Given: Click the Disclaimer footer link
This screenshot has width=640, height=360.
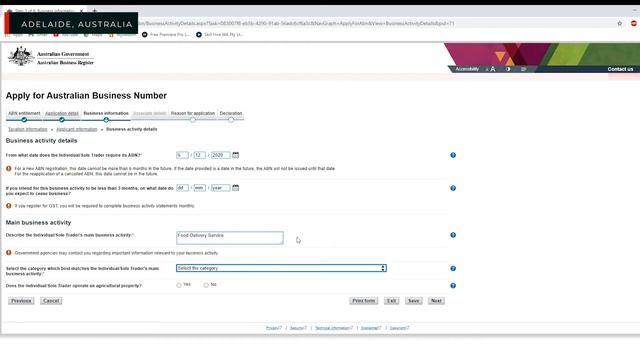Looking at the screenshot, I should 371,328.
